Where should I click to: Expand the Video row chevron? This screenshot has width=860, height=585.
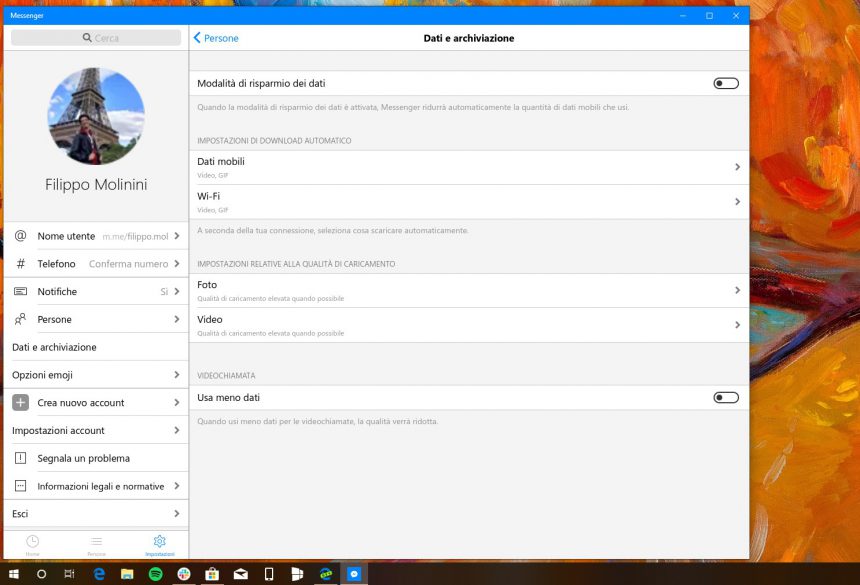(x=737, y=325)
